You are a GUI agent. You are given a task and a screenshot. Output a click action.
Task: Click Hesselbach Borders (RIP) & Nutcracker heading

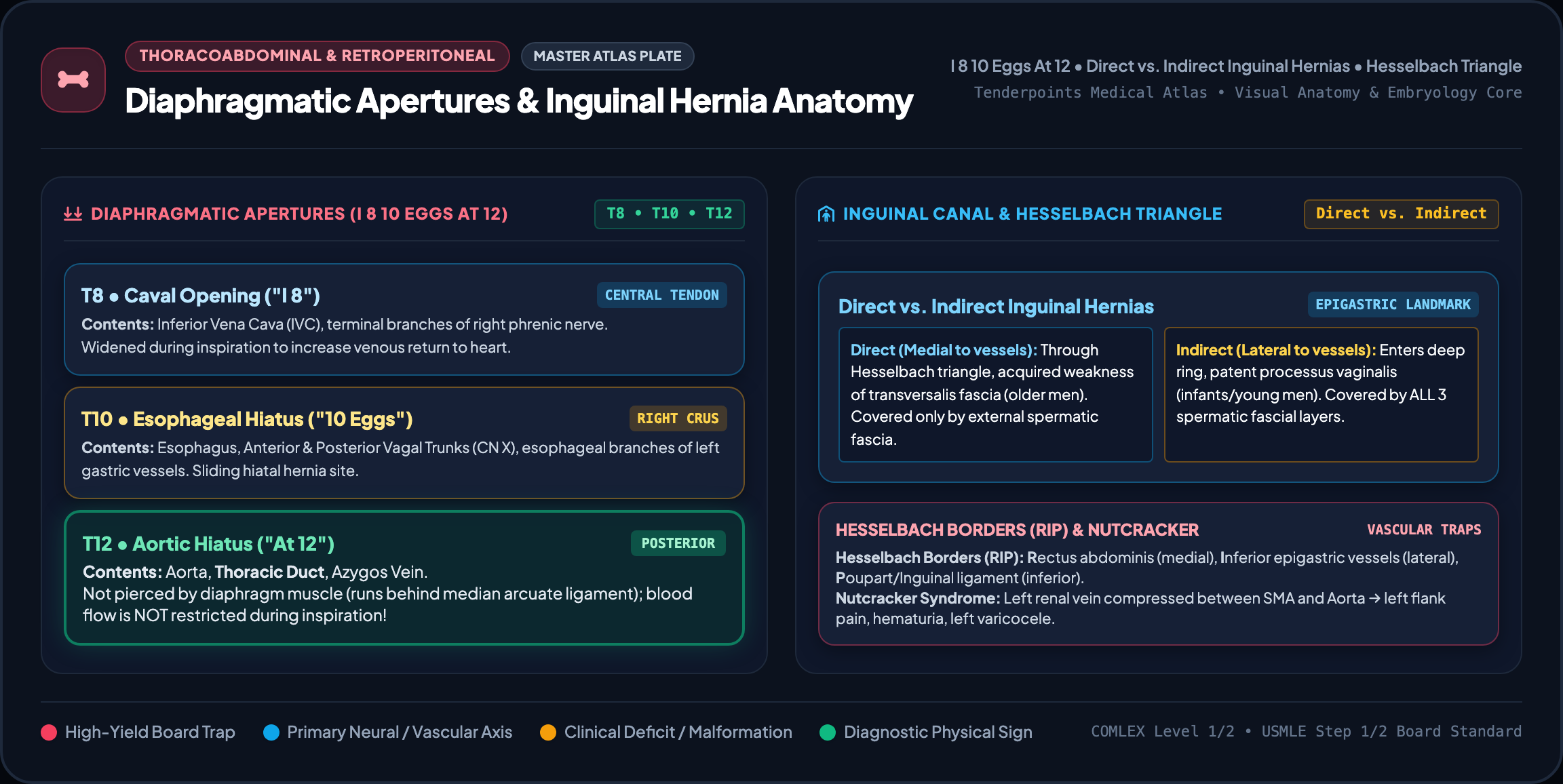[1017, 530]
